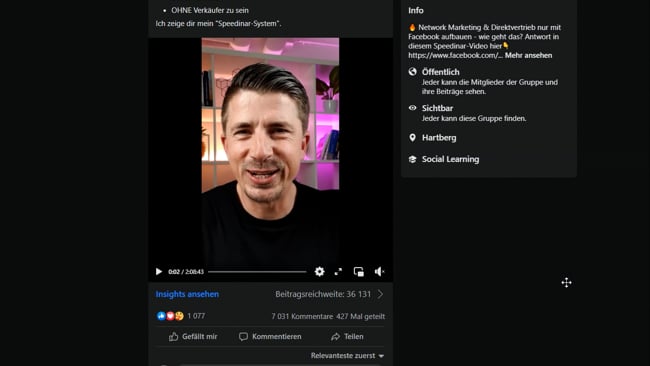Open Insights ansehen link
Viewport: 650px width, 366px height.
pyautogui.click(x=187, y=294)
